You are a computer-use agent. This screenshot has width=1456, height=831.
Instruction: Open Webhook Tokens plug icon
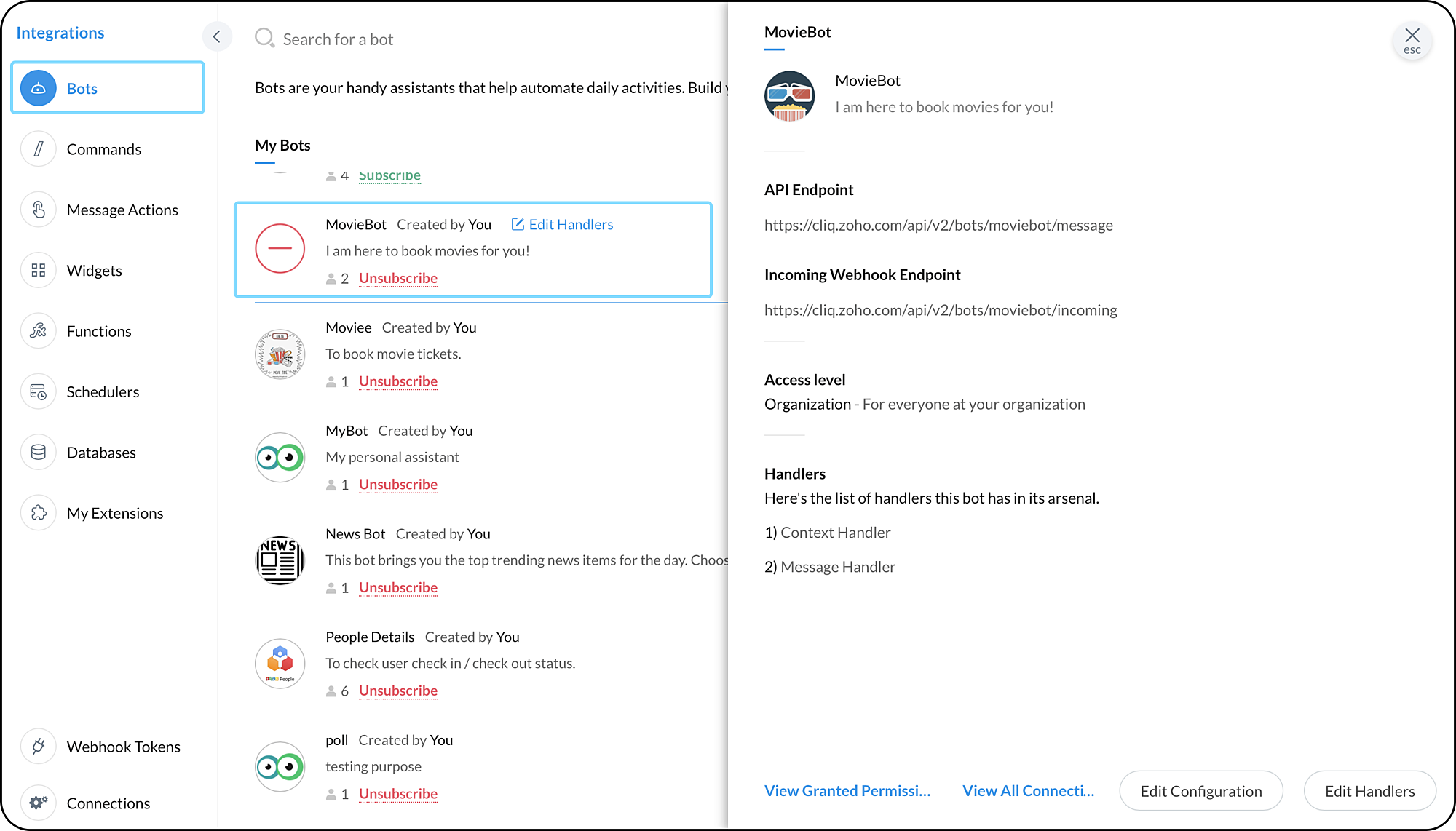[39, 747]
